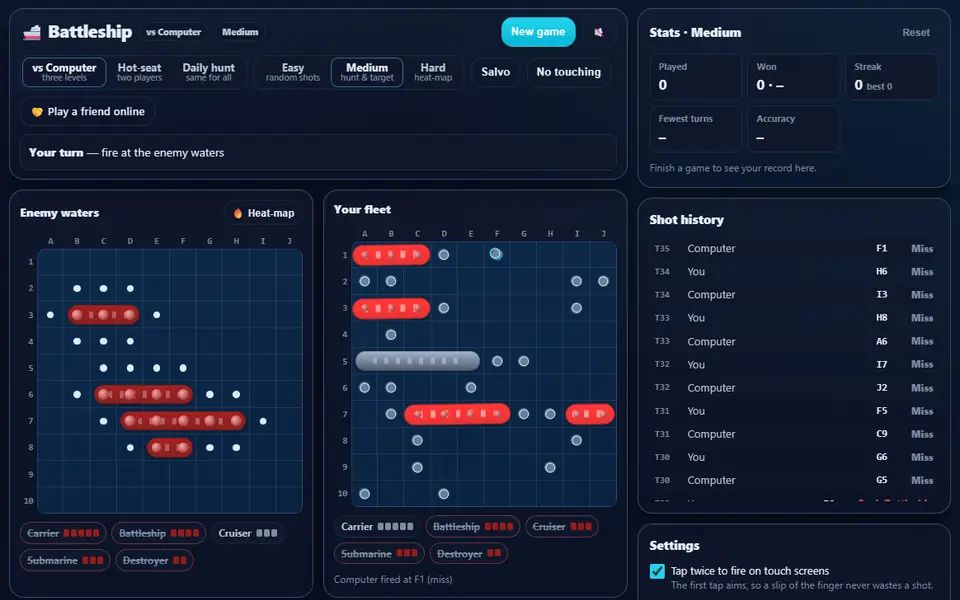The image size is (960, 600).
Task: Click the 'Medium' header badge
Action: coord(240,32)
